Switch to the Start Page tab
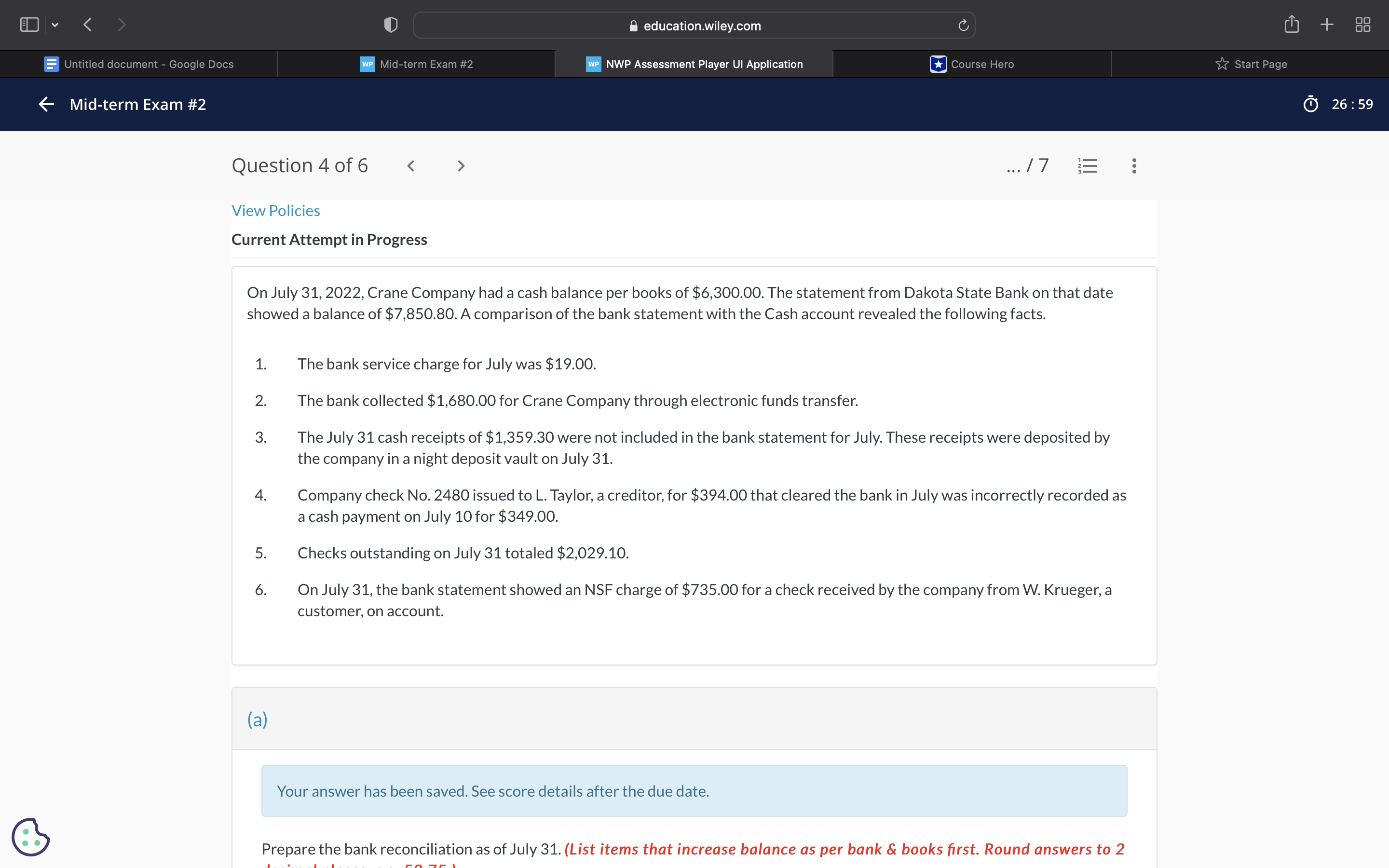The image size is (1389, 868). tap(1251, 64)
